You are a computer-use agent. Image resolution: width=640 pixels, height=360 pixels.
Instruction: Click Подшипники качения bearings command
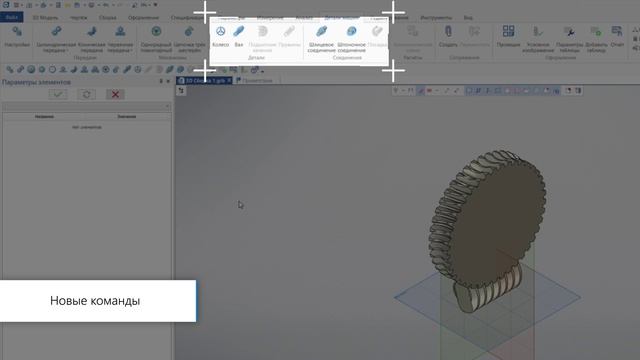[262, 39]
